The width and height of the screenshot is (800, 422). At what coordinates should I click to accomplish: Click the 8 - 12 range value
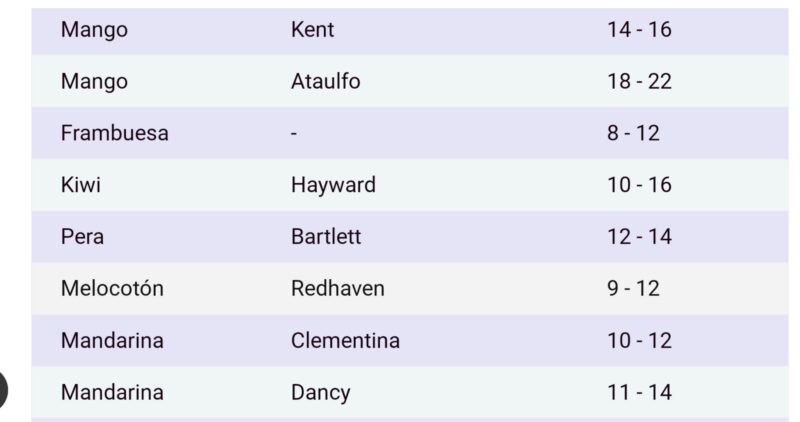coord(633,133)
